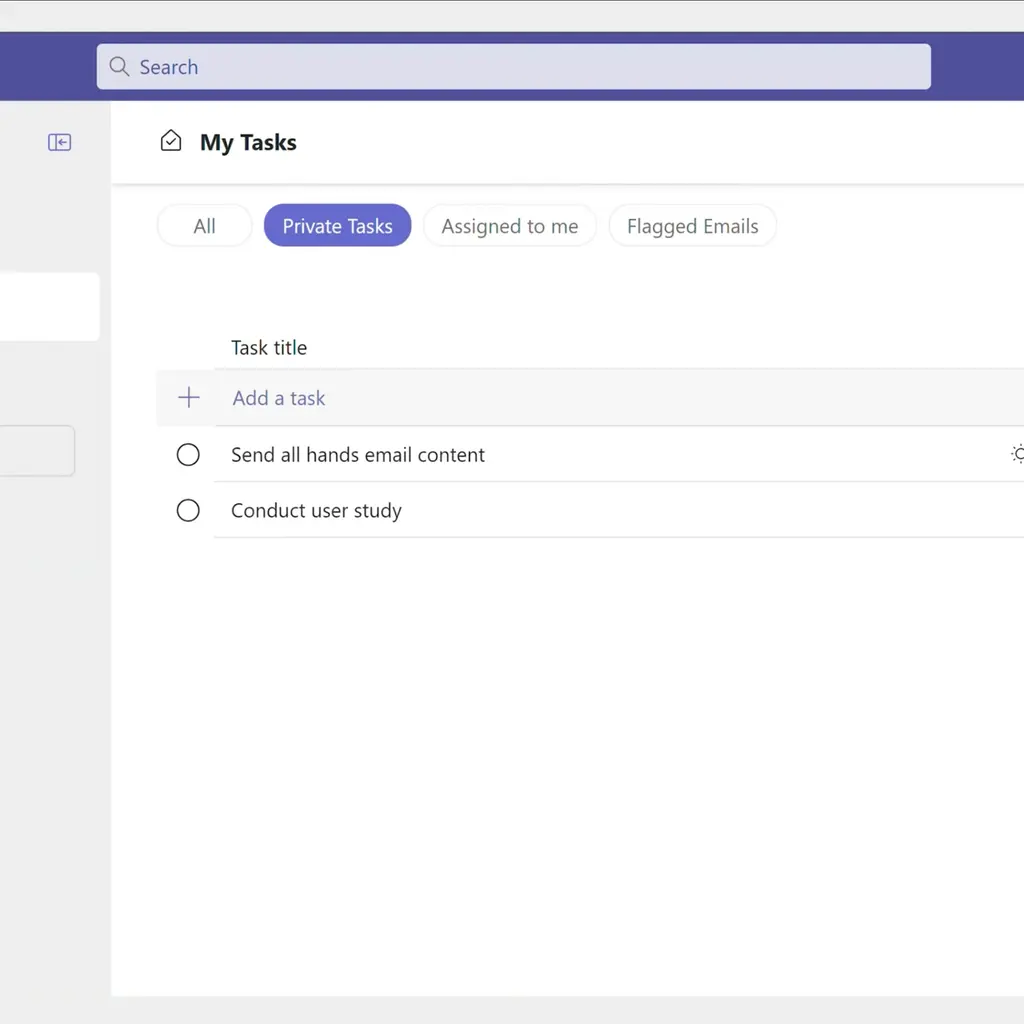This screenshot has width=1024, height=1024.
Task: Mark "Send all hands email content" complete
Action: point(188,455)
